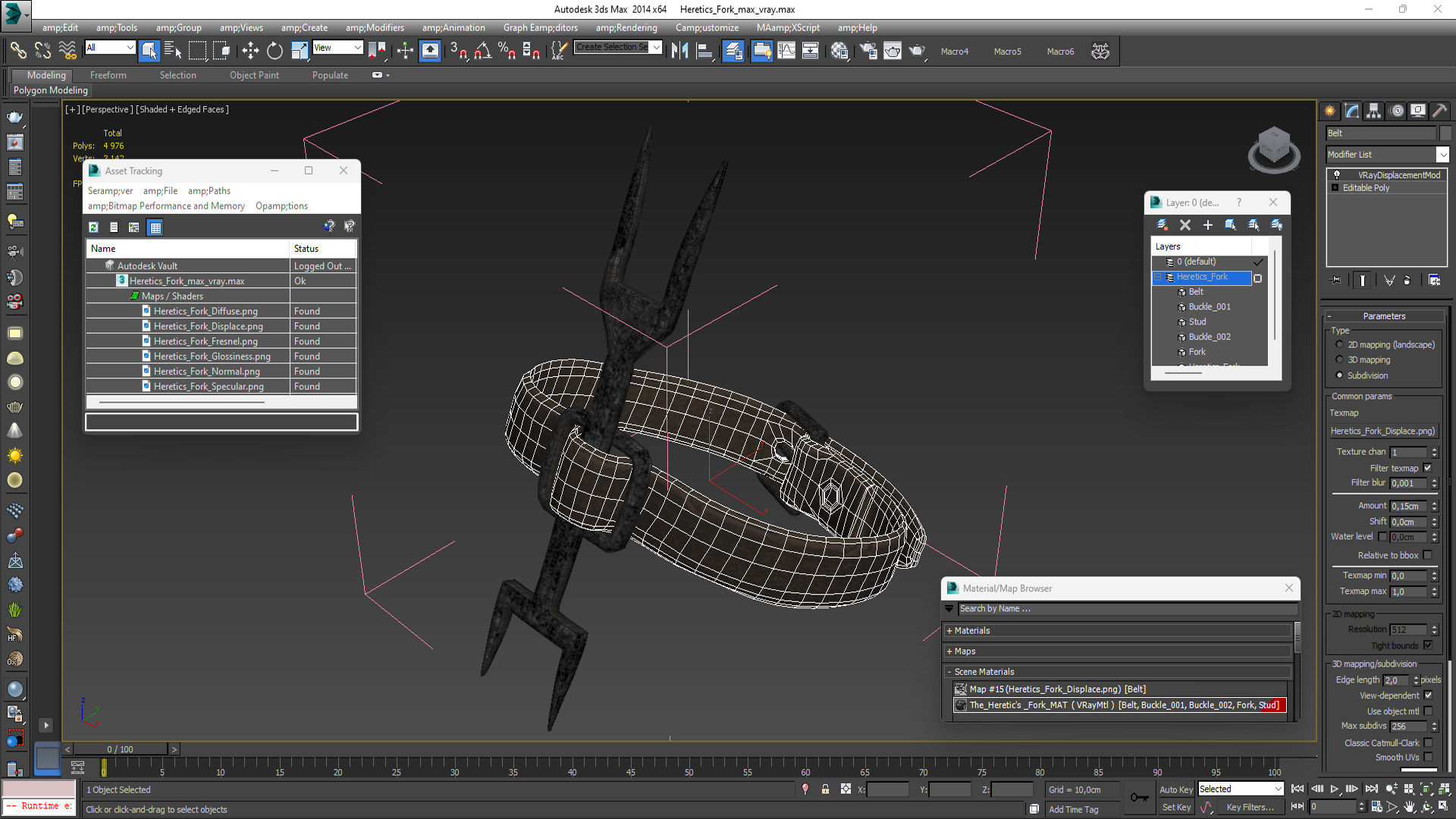Click the Render teapot icon
The height and width of the screenshot is (819, 1456).
[x=917, y=51]
